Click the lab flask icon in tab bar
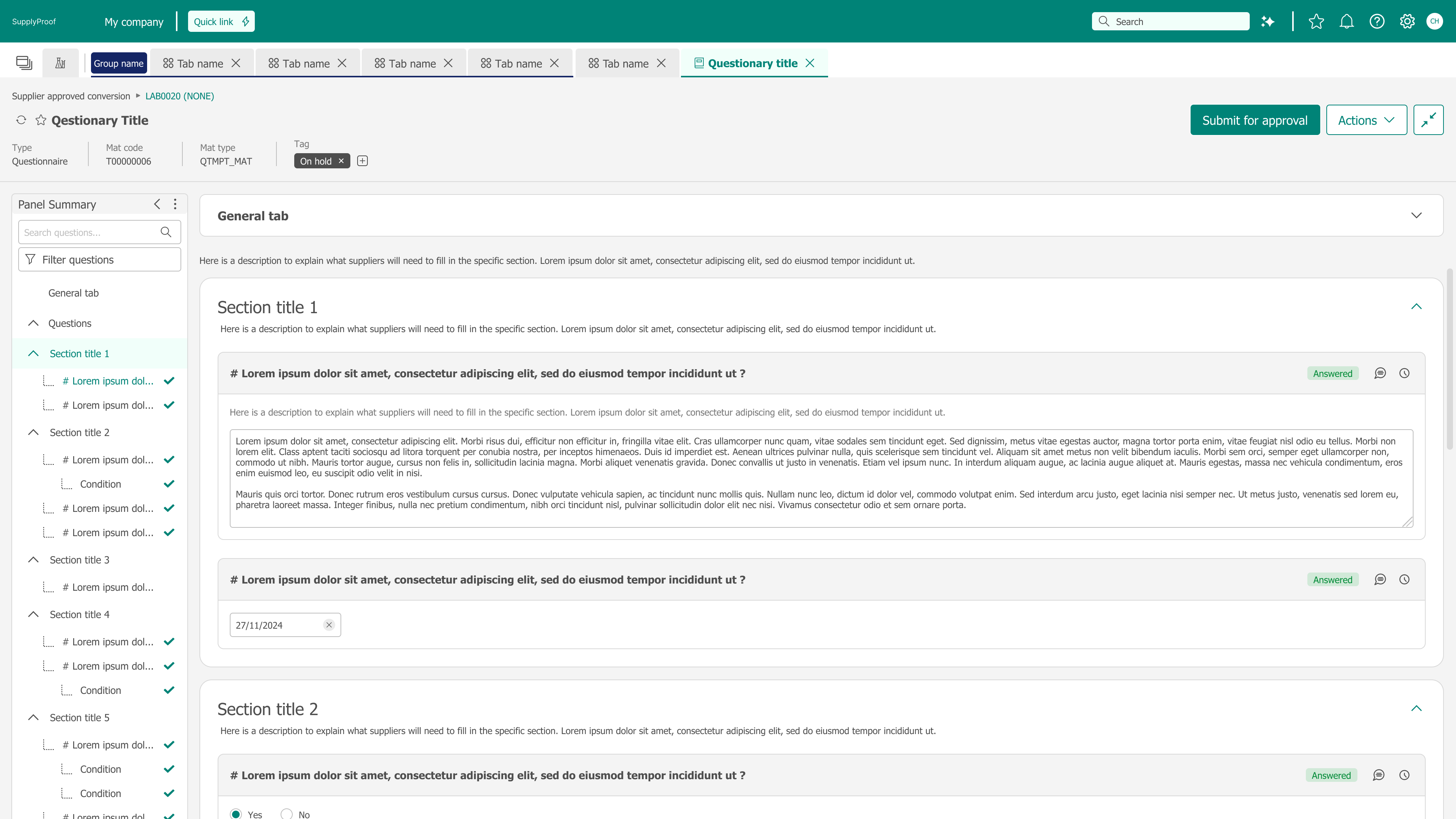The width and height of the screenshot is (1456, 819). coord(61,63)
